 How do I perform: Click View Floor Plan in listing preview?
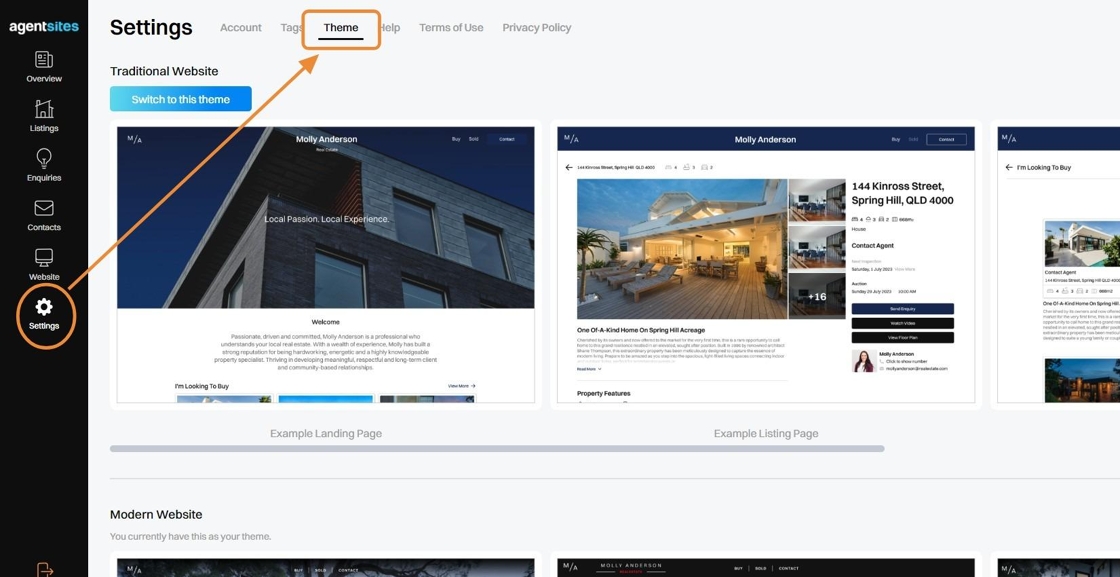[902, 338]
